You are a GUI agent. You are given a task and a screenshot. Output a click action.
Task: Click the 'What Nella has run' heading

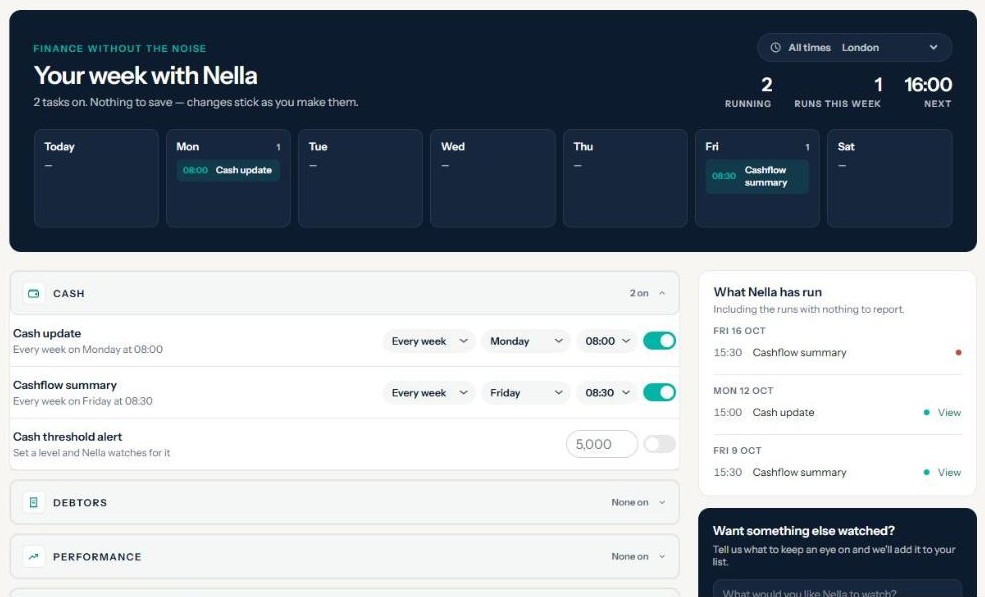click(x=768, y=292)
